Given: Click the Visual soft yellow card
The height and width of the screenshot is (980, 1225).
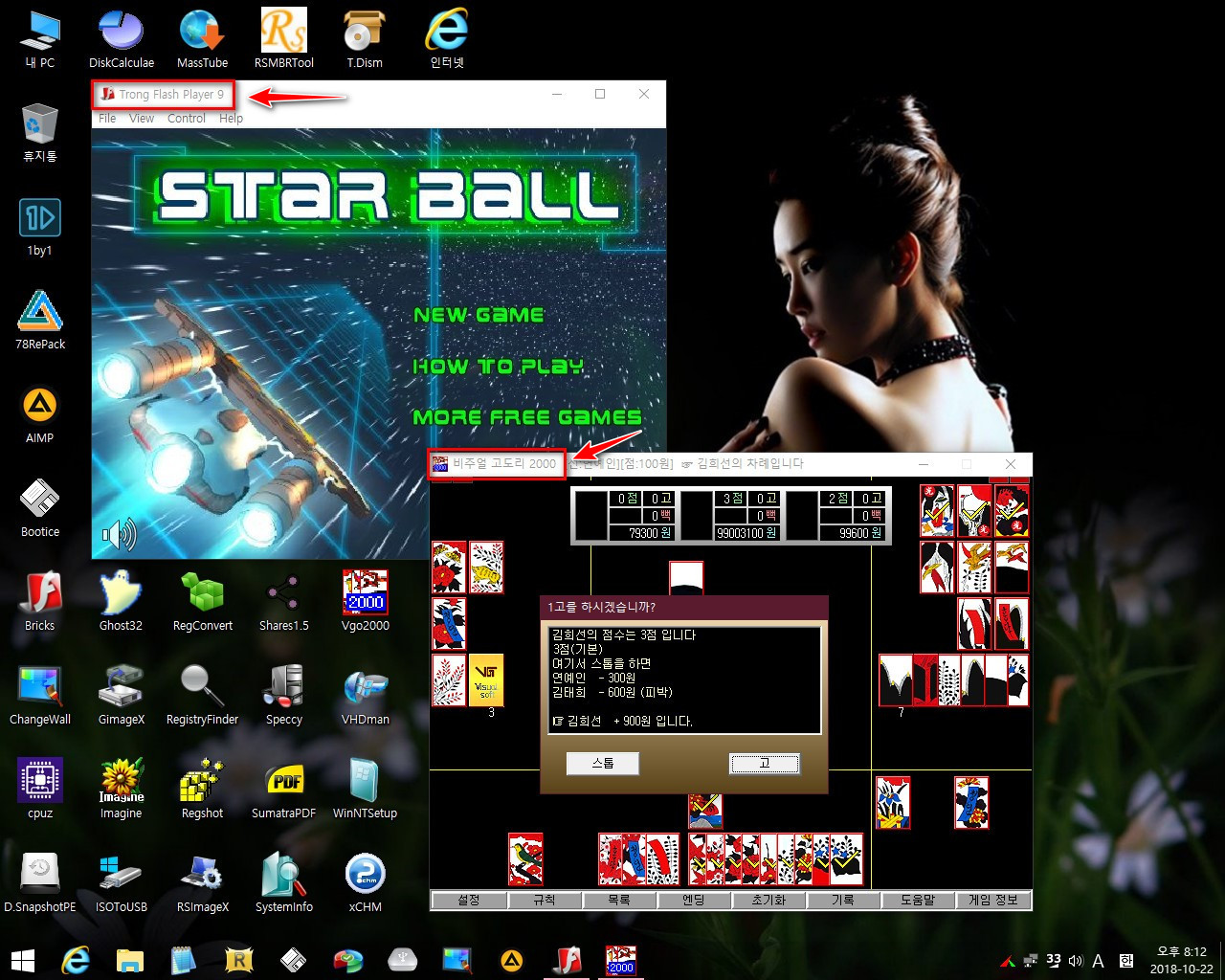Looking at the screenshot, I should point(486,679).
